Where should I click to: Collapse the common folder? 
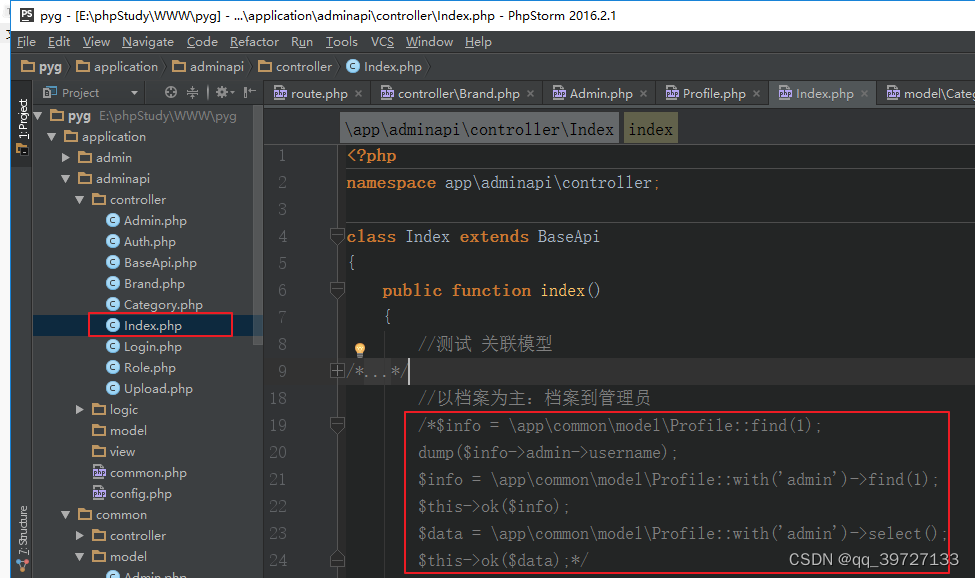65,515
